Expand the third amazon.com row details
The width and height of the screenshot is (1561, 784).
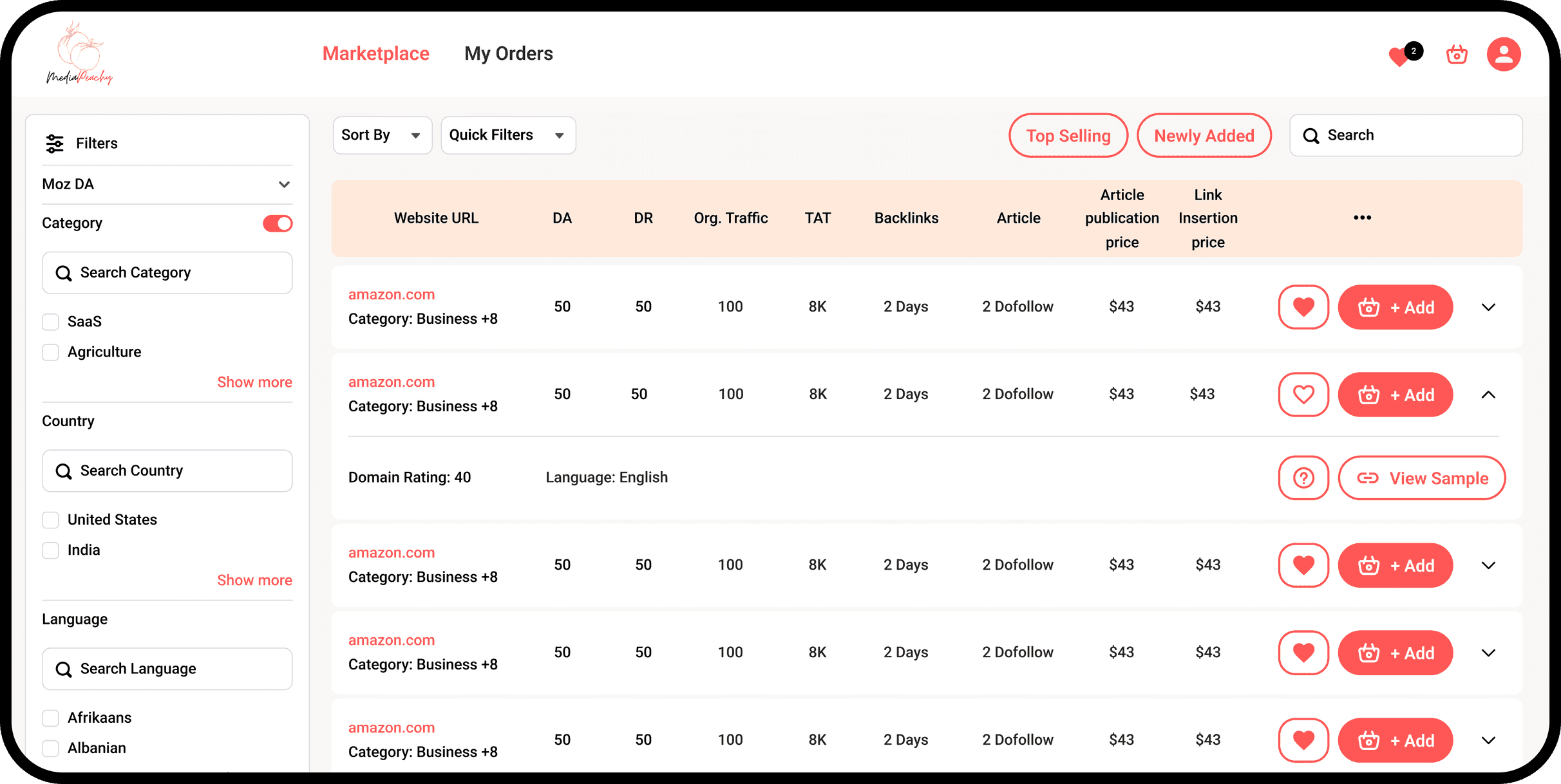click(1488, 565)
